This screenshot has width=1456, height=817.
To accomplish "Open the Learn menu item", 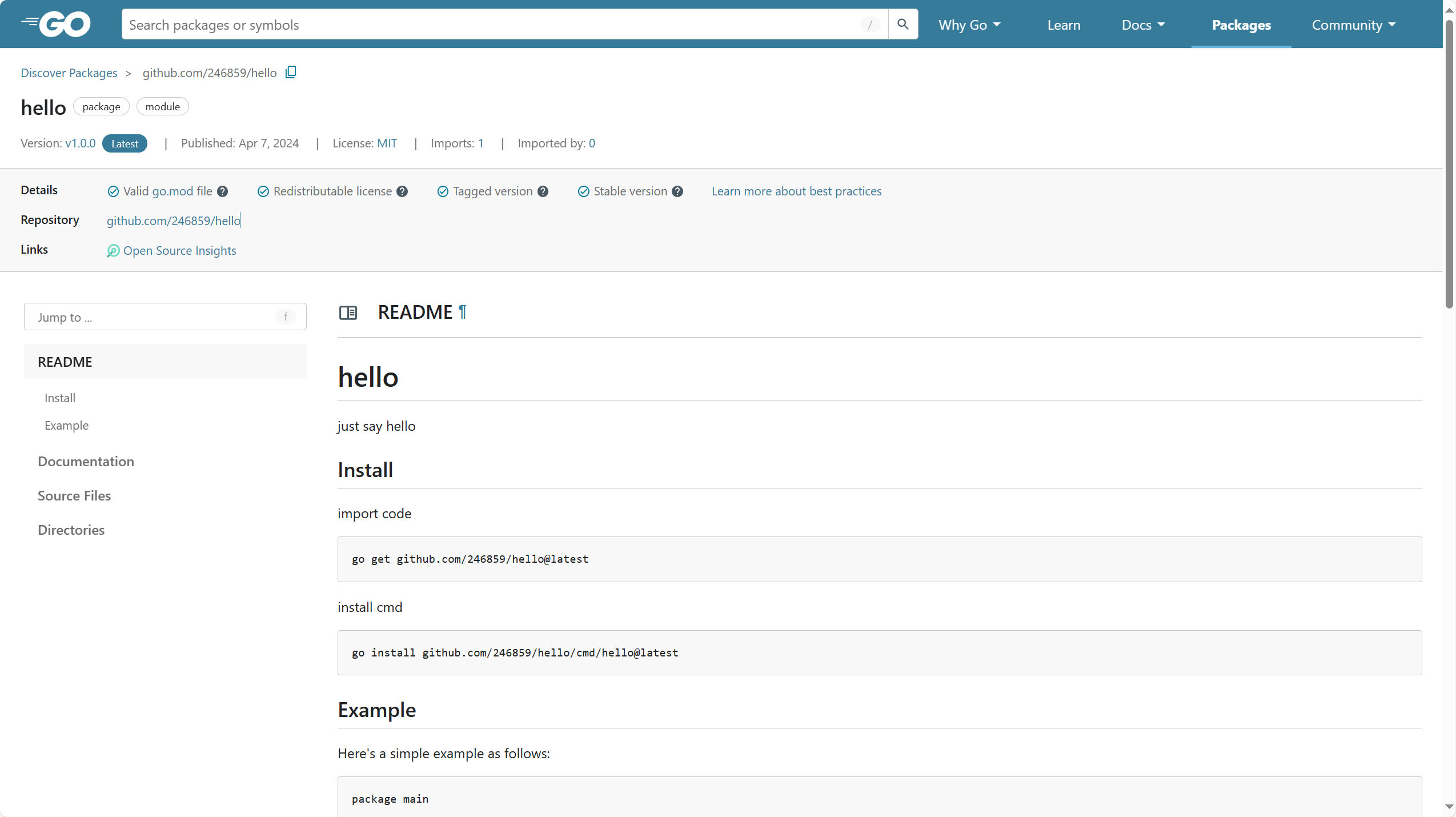I will (1064, 25).
